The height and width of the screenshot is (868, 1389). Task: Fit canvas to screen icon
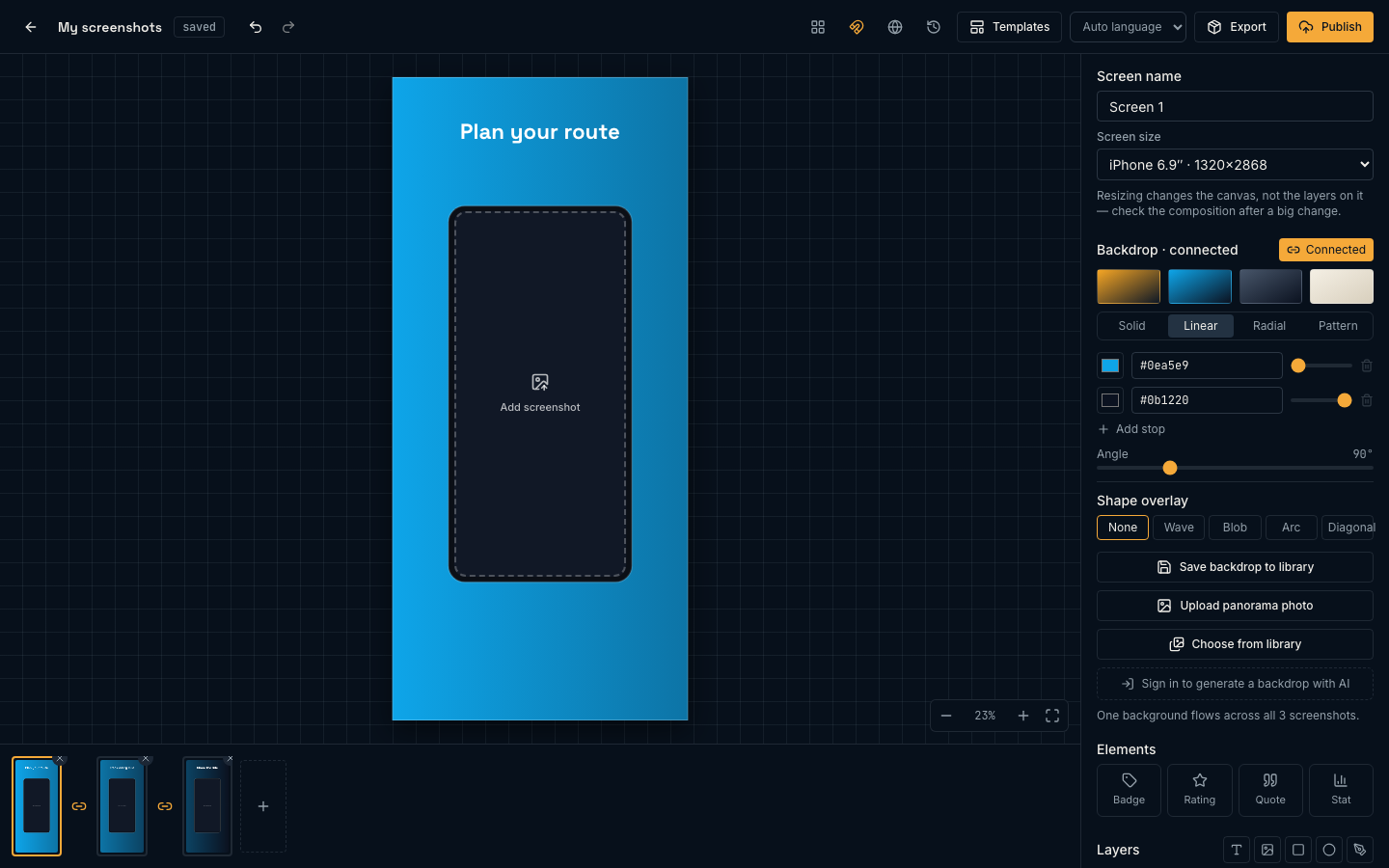click(x=1052, y=716)
